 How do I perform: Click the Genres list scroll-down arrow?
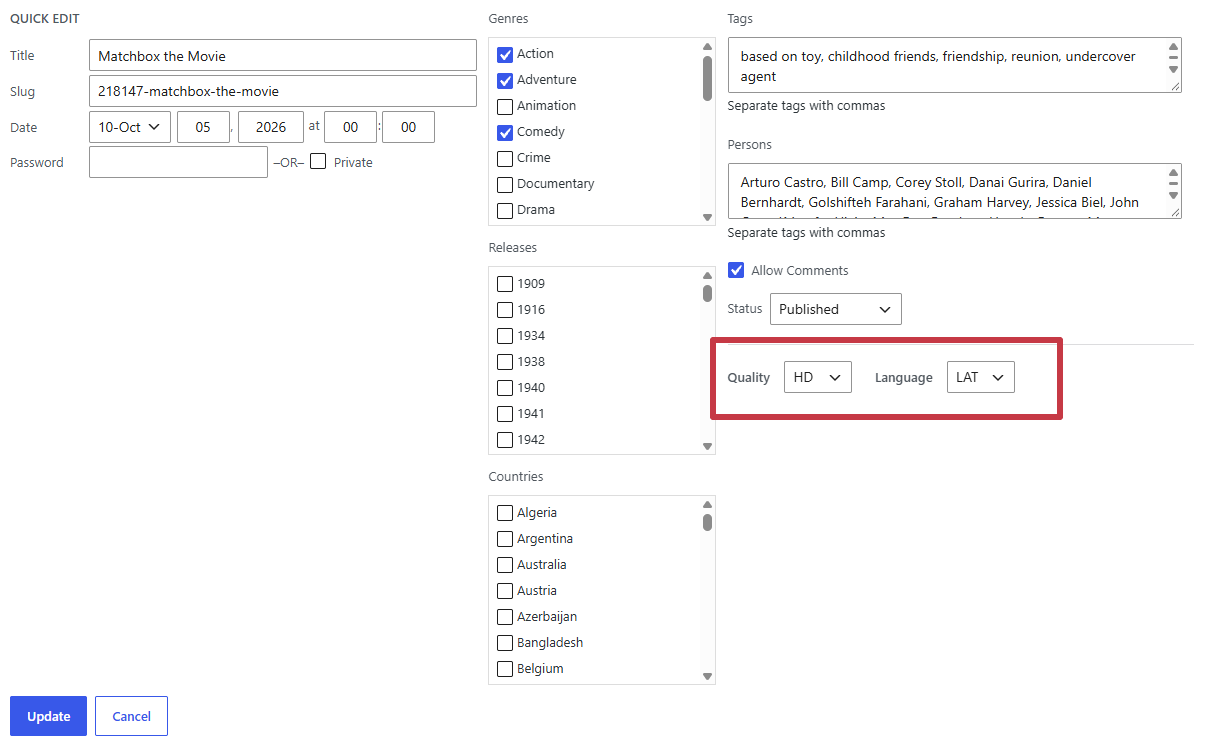[707, 217]
